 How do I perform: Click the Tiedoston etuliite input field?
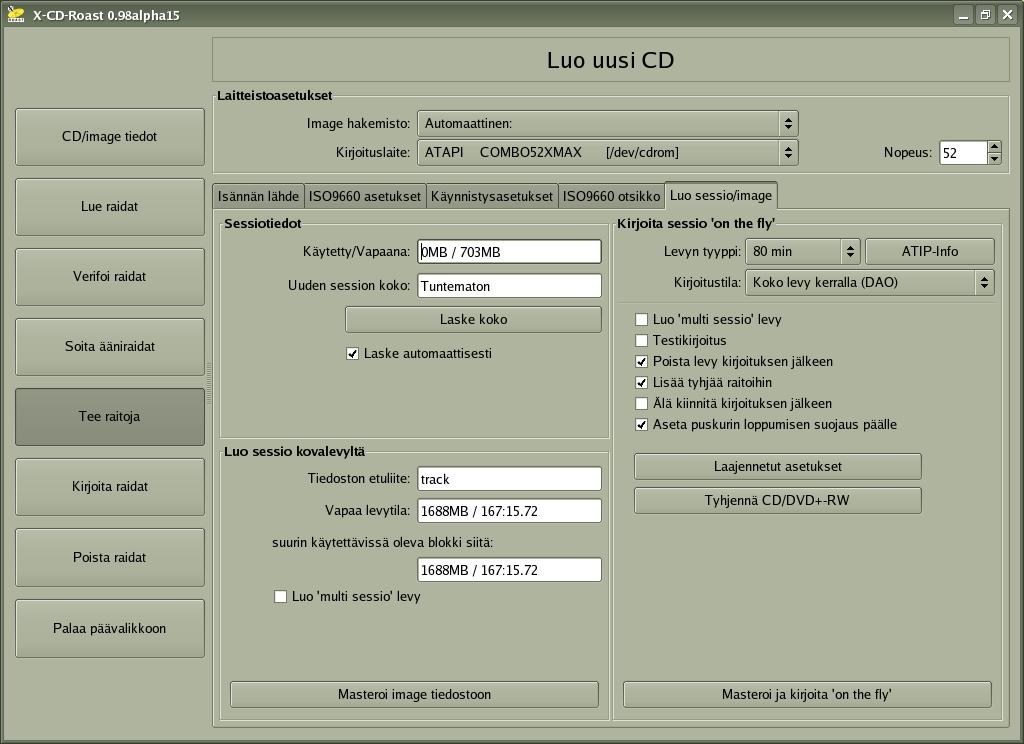[509, 480]
